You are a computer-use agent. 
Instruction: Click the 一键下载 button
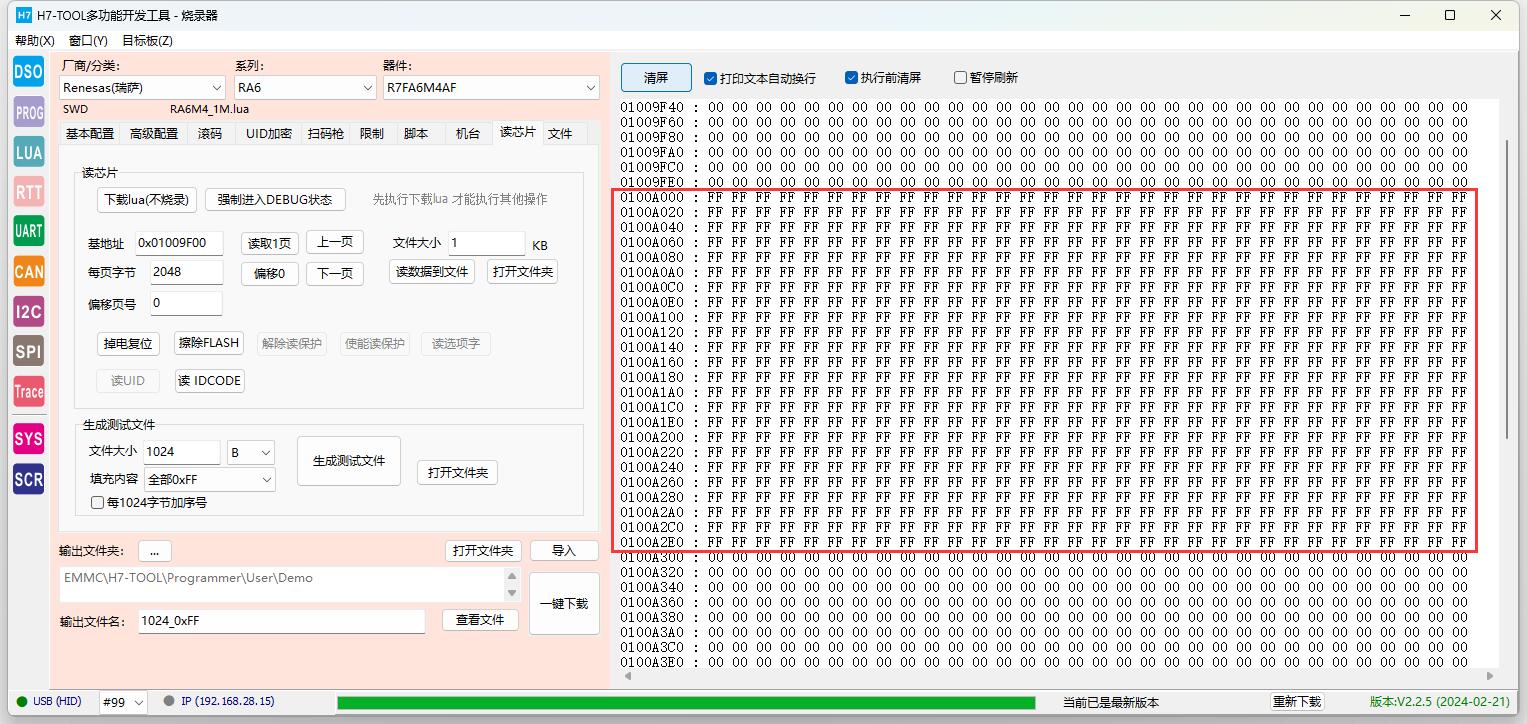click(x=564, y=604)
